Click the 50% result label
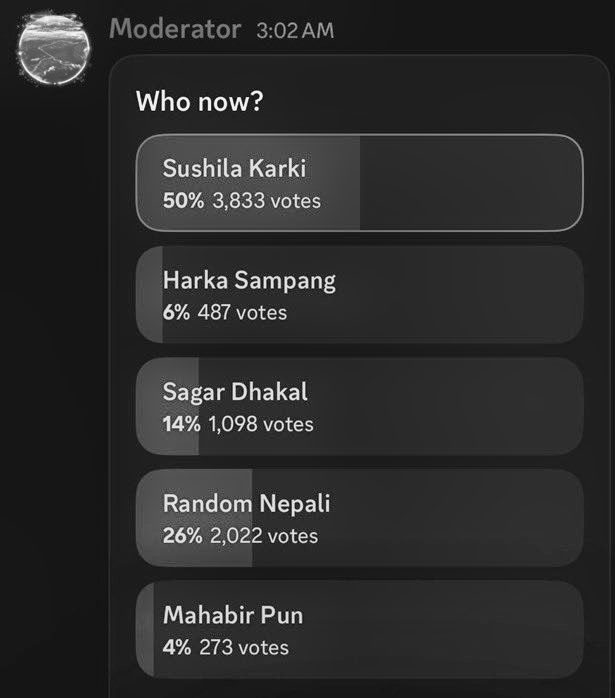Image resolution: width=615 pixels, height=698 pixels. (182, 201)
